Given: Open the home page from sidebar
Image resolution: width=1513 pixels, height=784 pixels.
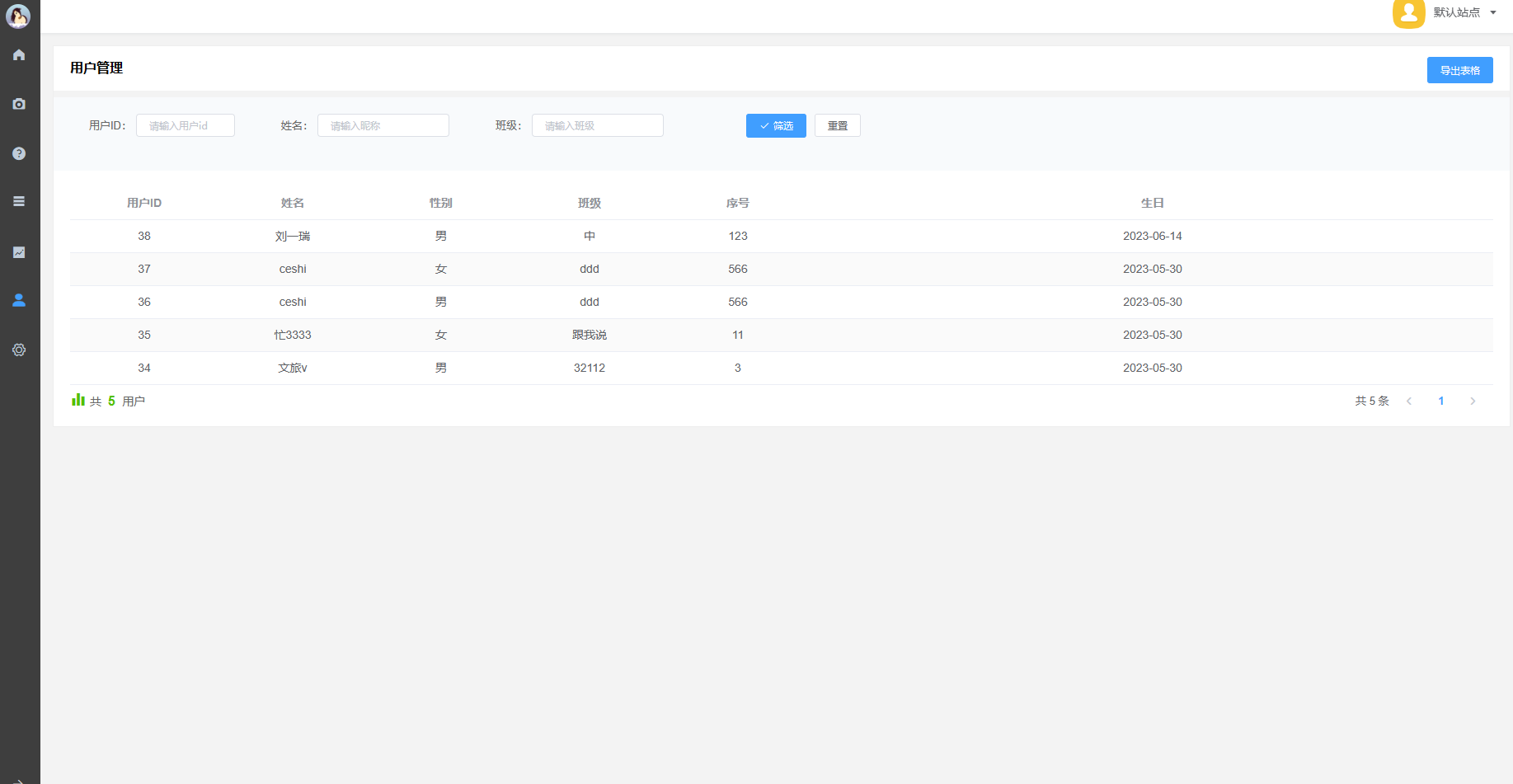Looking at the screenshot, I should click(x=19, y=55).
